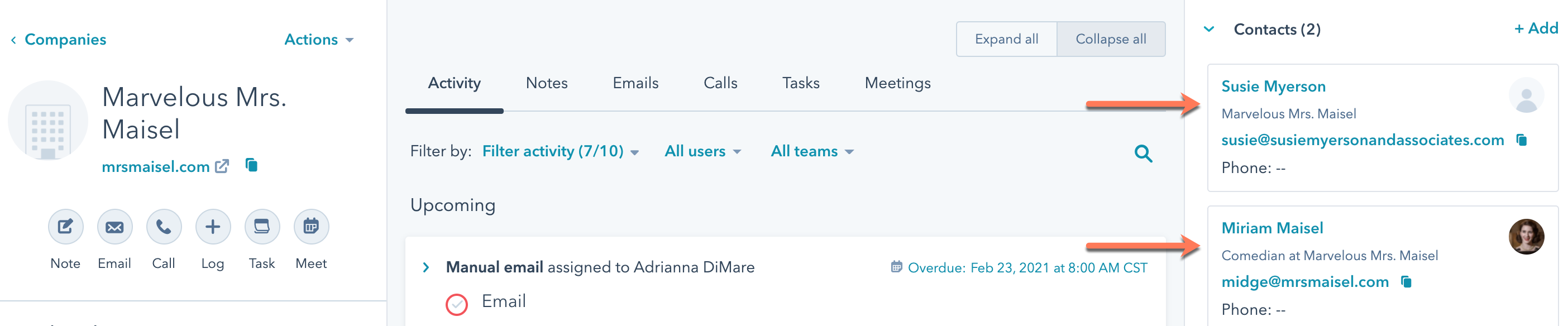Image resolution: width=1568 pixels, height=326 pixels.
Task: Click midge@mrsmaisel.com email link
Action: (x=1305, y=281)
